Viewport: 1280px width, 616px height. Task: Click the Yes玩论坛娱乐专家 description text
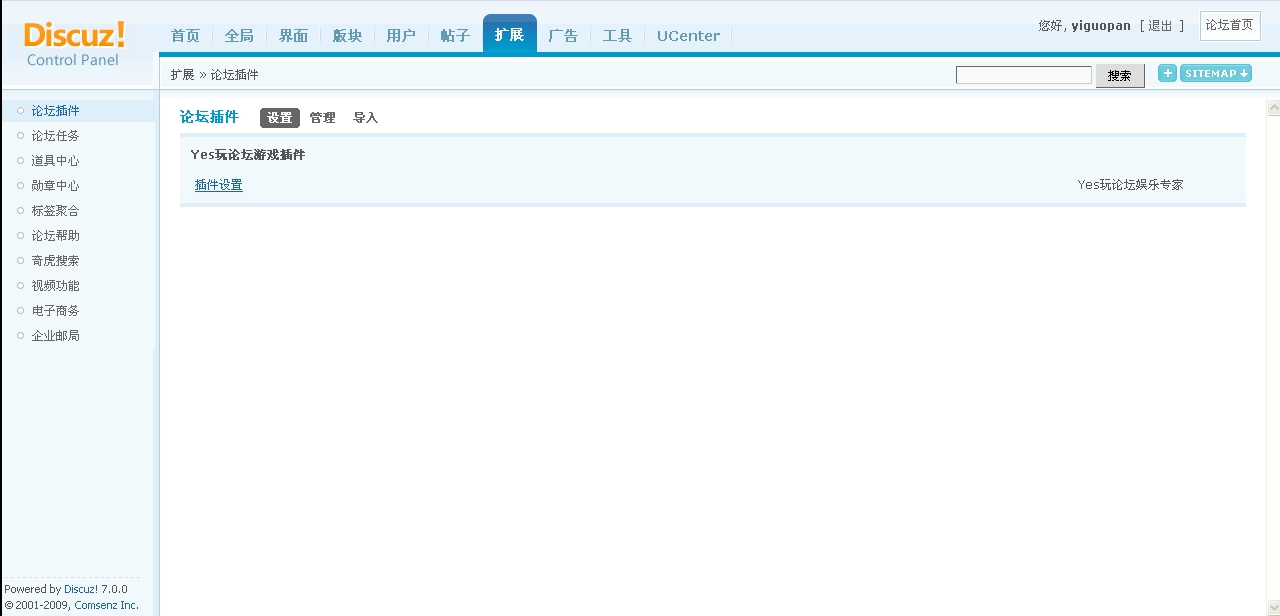[x=1130, y=185]
